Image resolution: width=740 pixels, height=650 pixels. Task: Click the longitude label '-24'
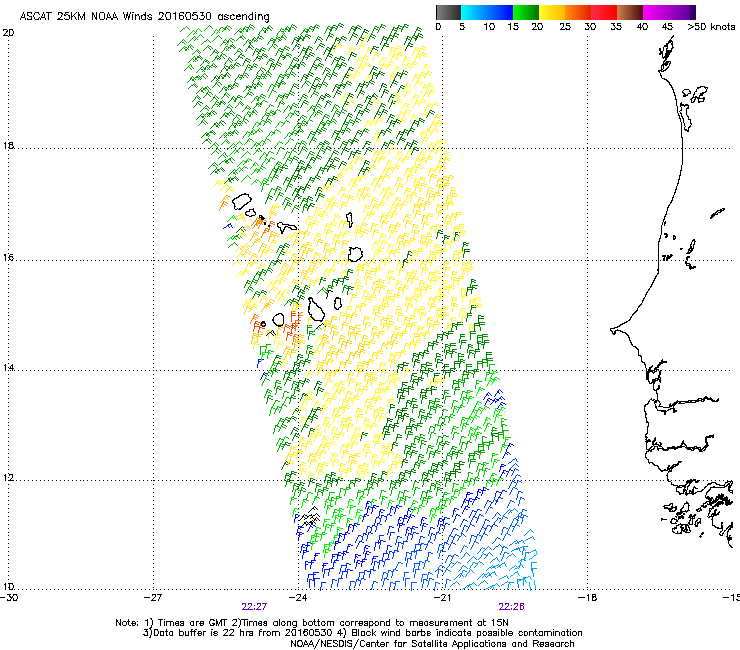(298, 598)
